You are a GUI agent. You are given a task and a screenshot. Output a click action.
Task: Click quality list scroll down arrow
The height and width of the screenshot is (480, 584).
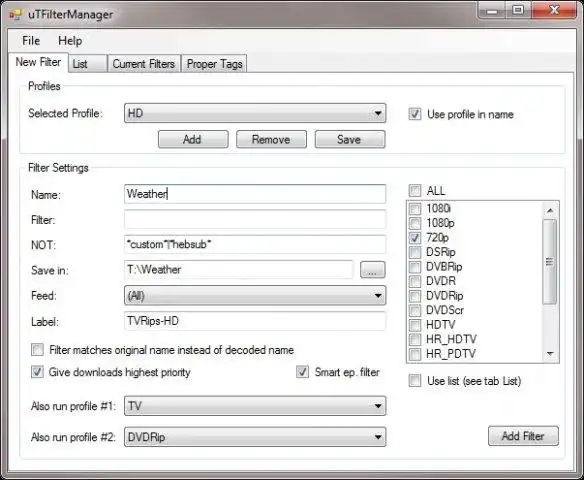pos(550,354)
